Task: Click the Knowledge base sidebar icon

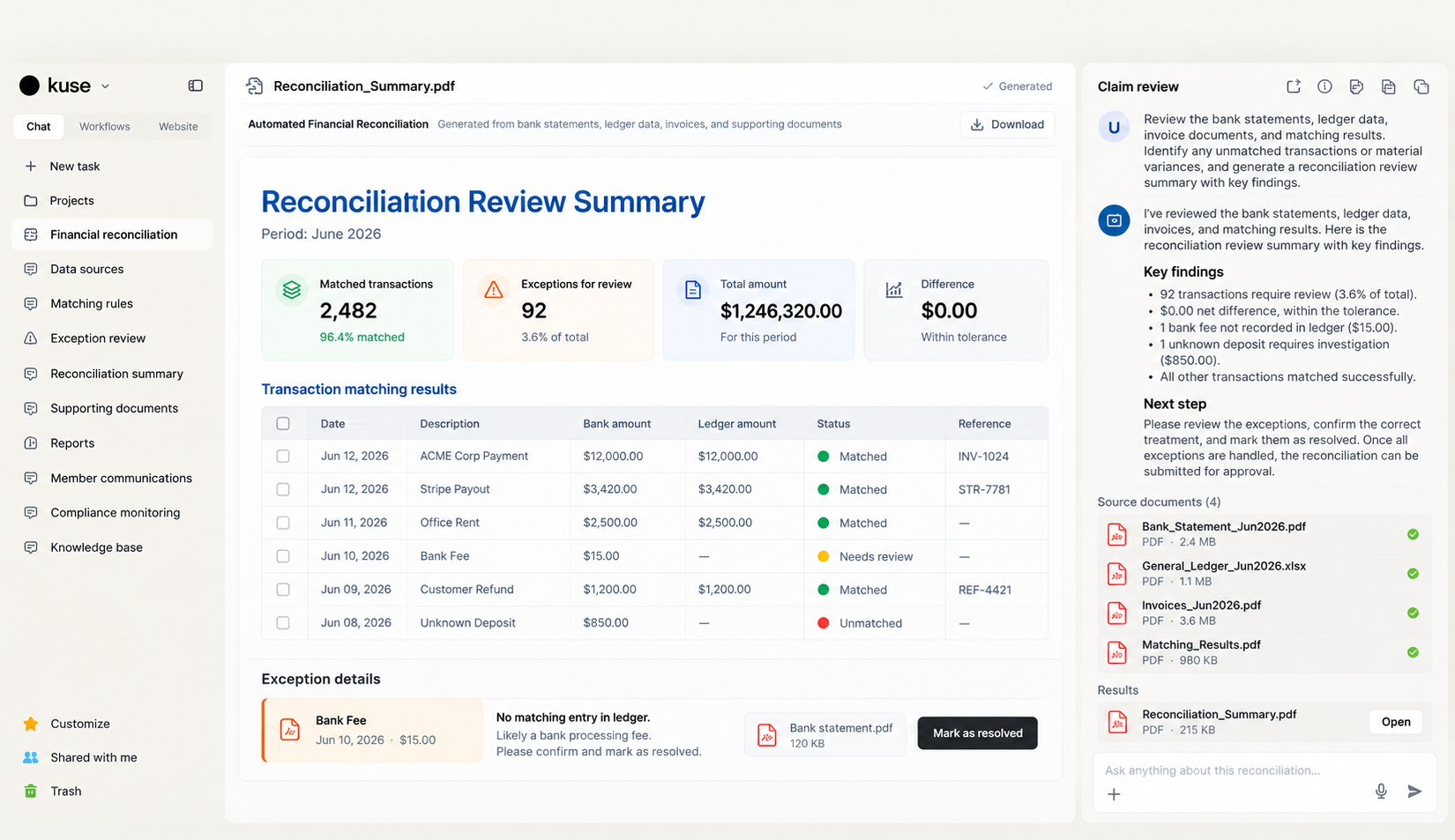Action: 31,546
